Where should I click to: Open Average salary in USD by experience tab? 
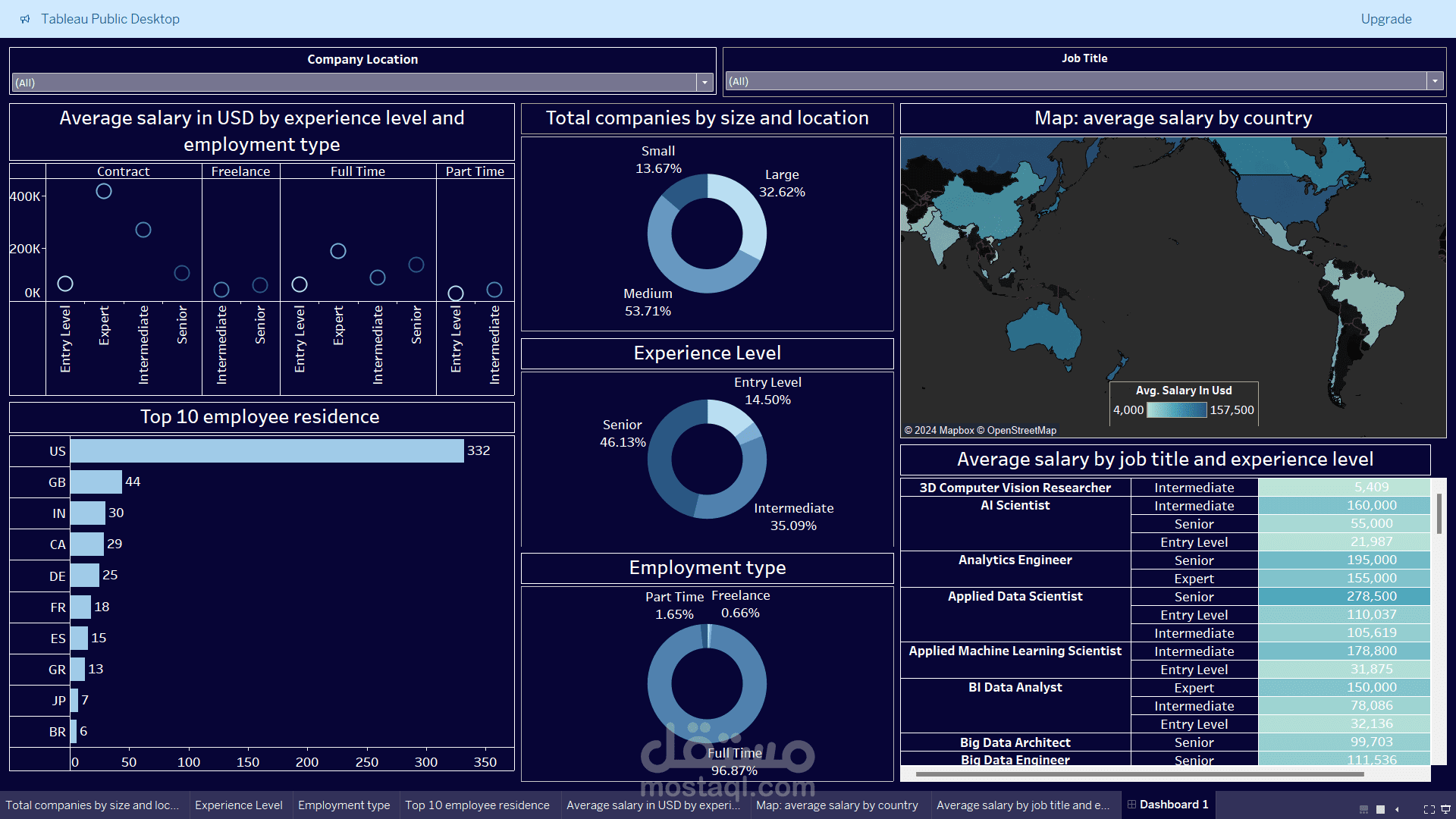tap(654, 805)
